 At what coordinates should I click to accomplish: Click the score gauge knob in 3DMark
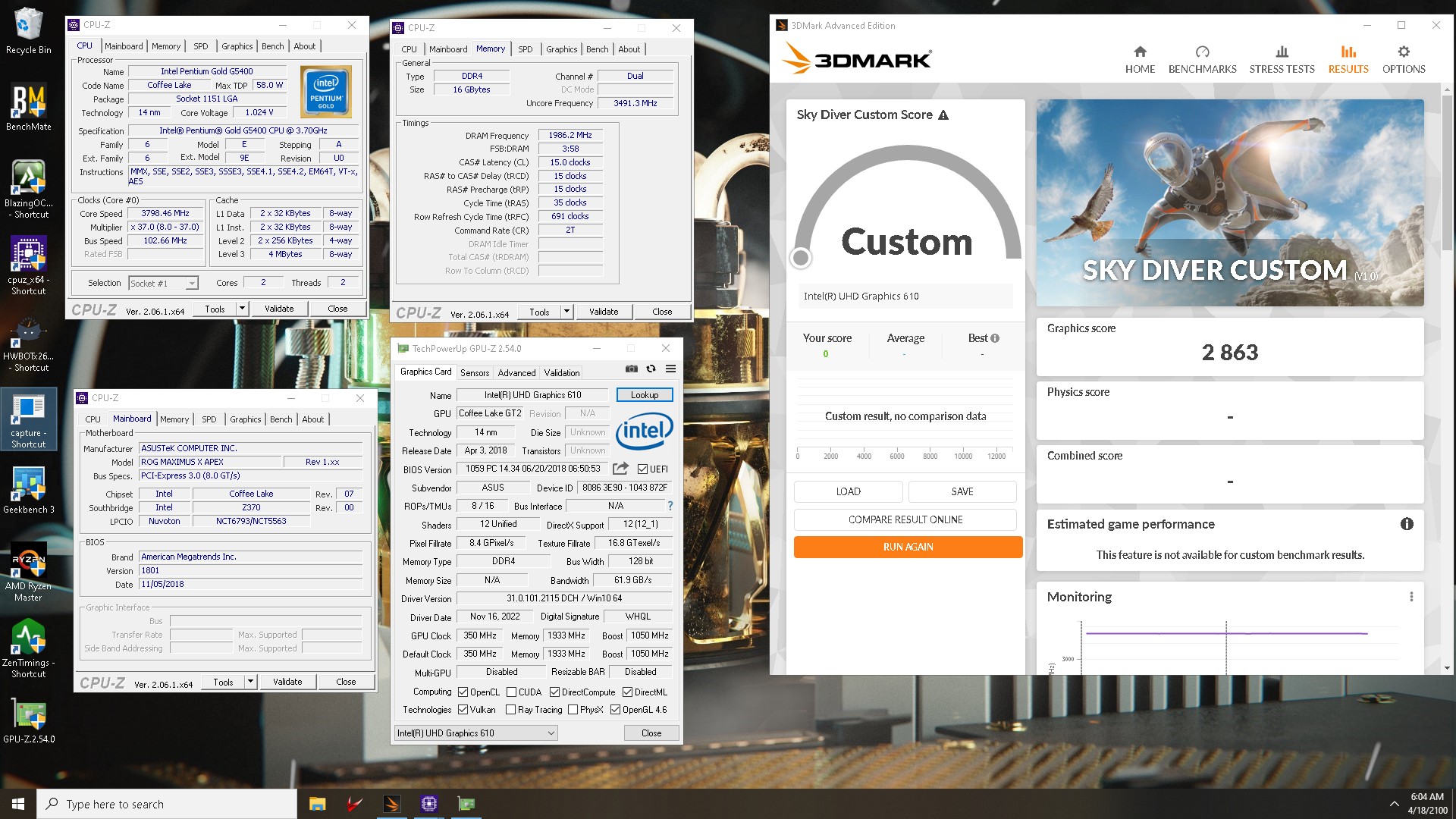click(x=800, y=258)
